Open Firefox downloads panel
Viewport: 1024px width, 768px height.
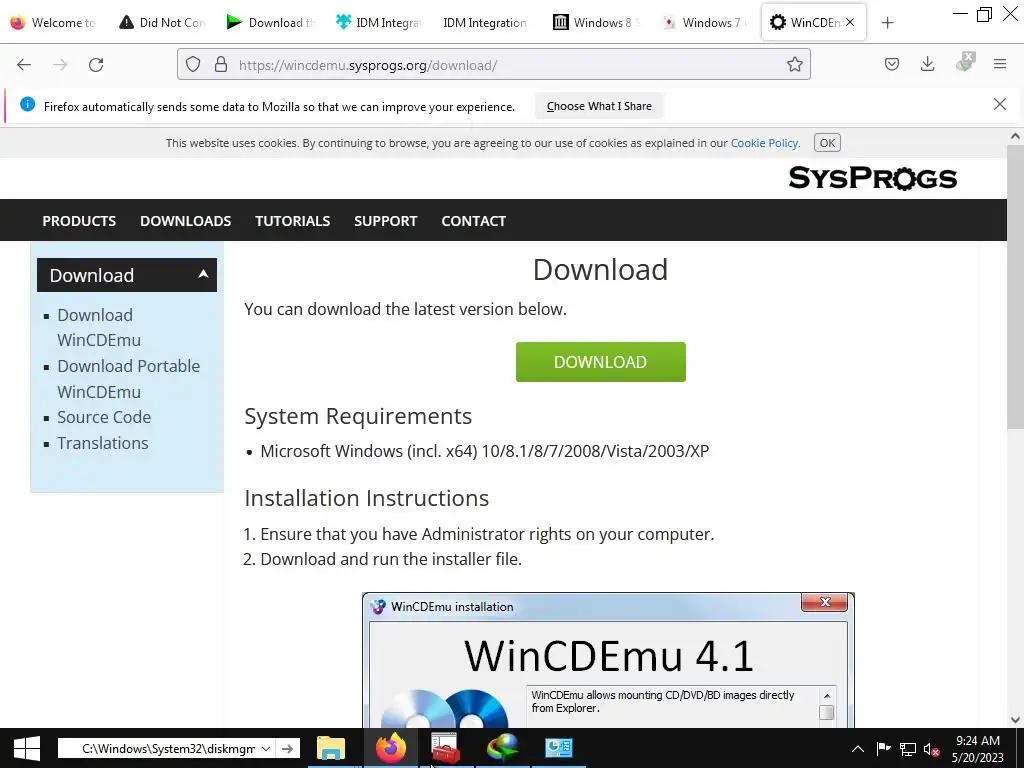coord(927,65)
